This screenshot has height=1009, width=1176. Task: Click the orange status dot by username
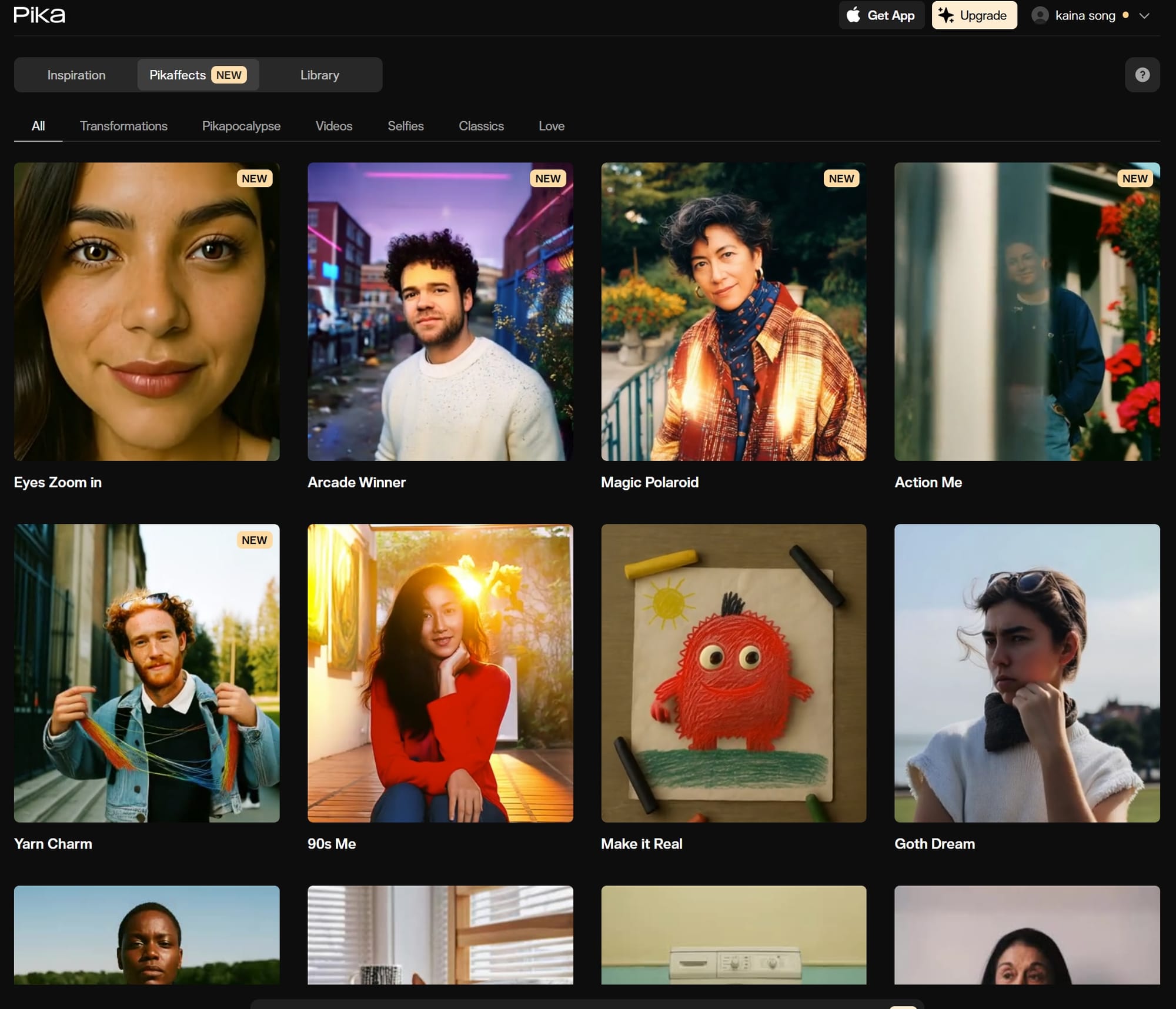pos(1125,15)
